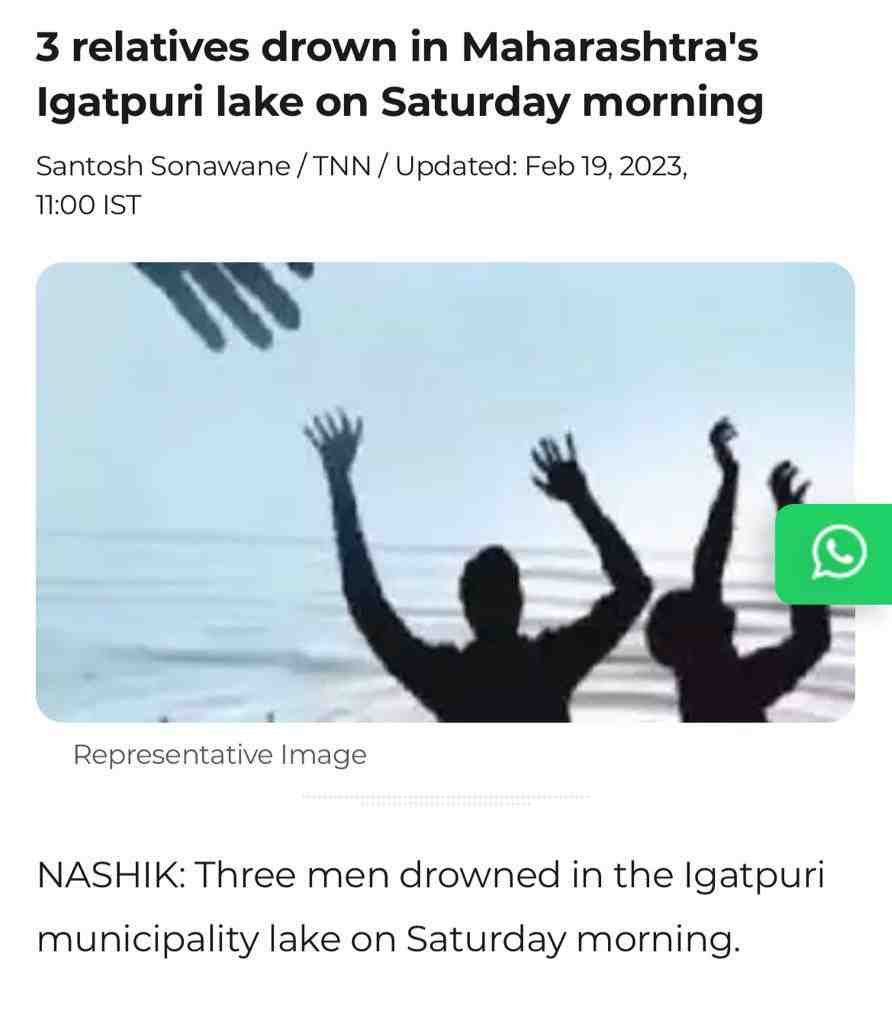Tap the word Maharashtra's in the headline
This screenshot has height=1024, width=892.
tap(610, 47)
